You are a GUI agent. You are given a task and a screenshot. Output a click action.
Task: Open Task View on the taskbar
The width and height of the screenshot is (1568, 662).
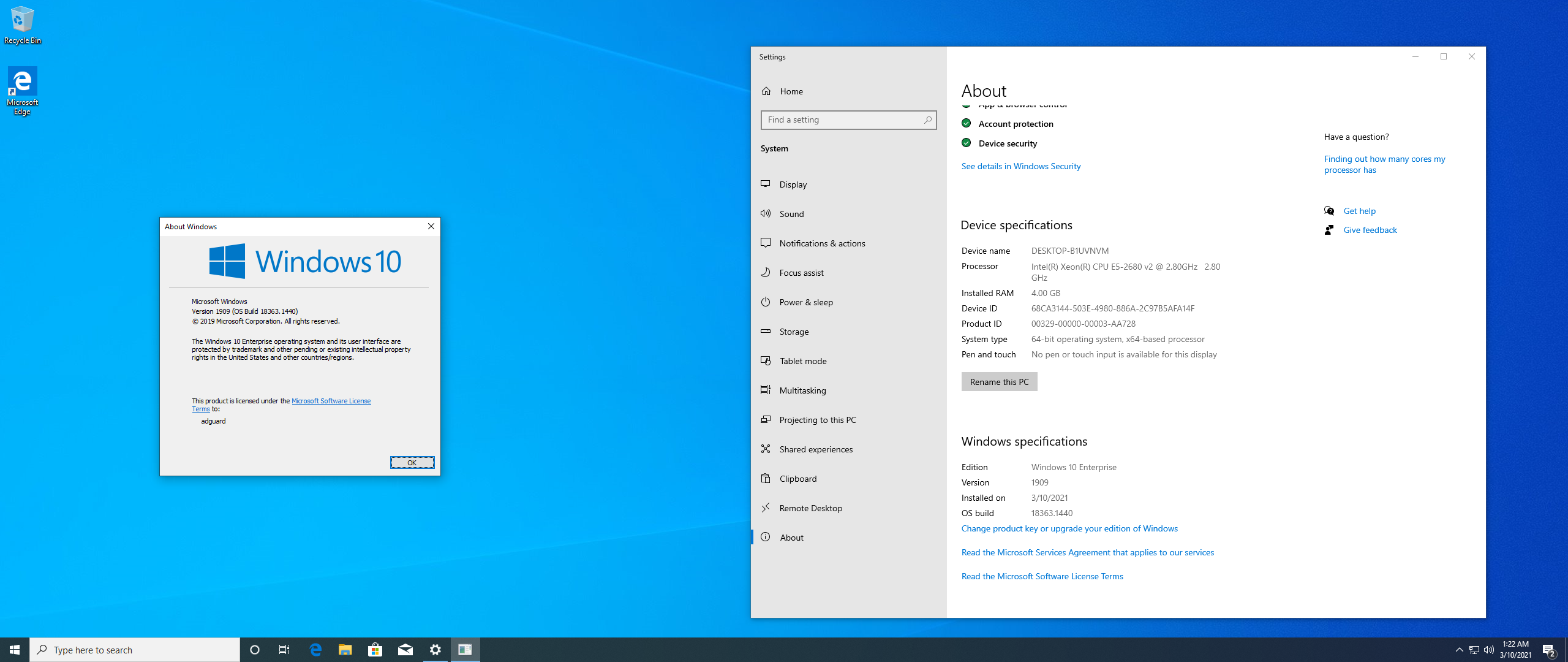click(284, 650)
